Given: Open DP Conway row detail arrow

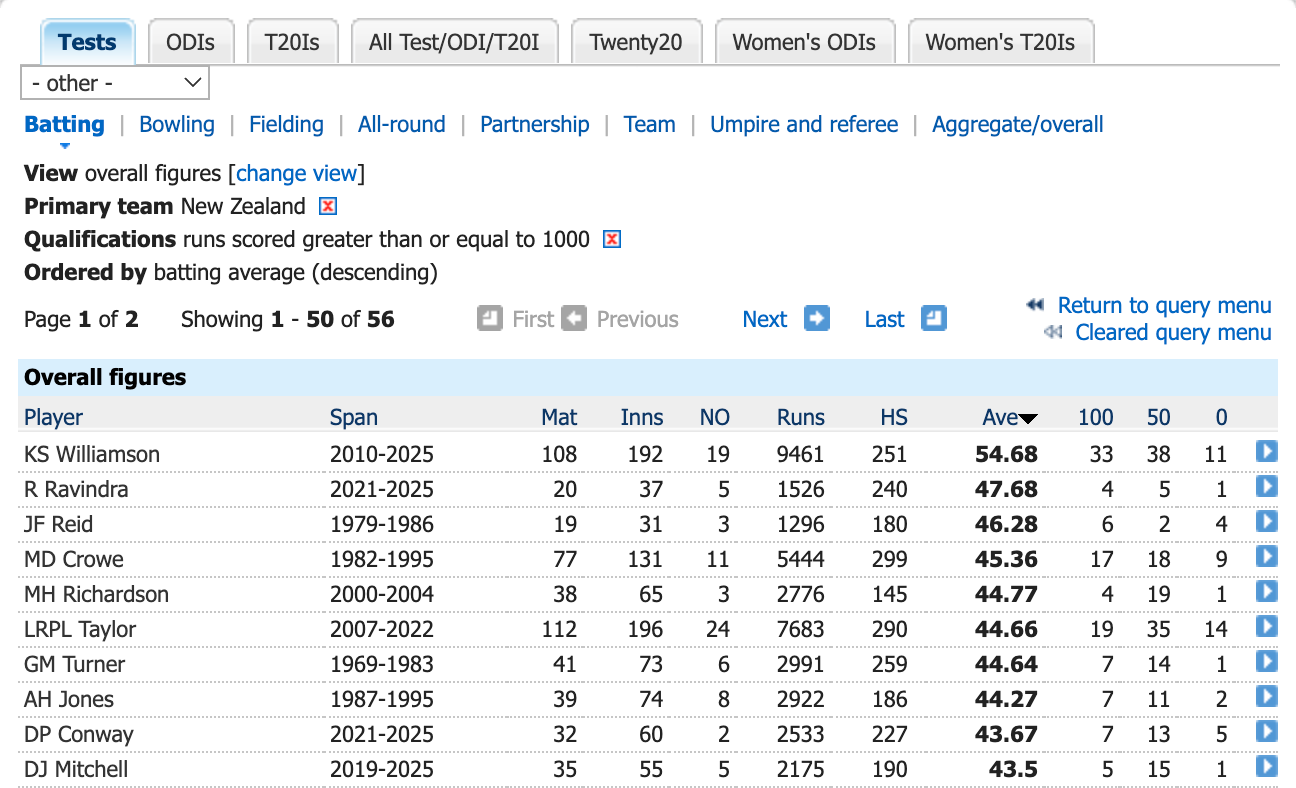Looking at the screenshot, I should point(1266,732).
